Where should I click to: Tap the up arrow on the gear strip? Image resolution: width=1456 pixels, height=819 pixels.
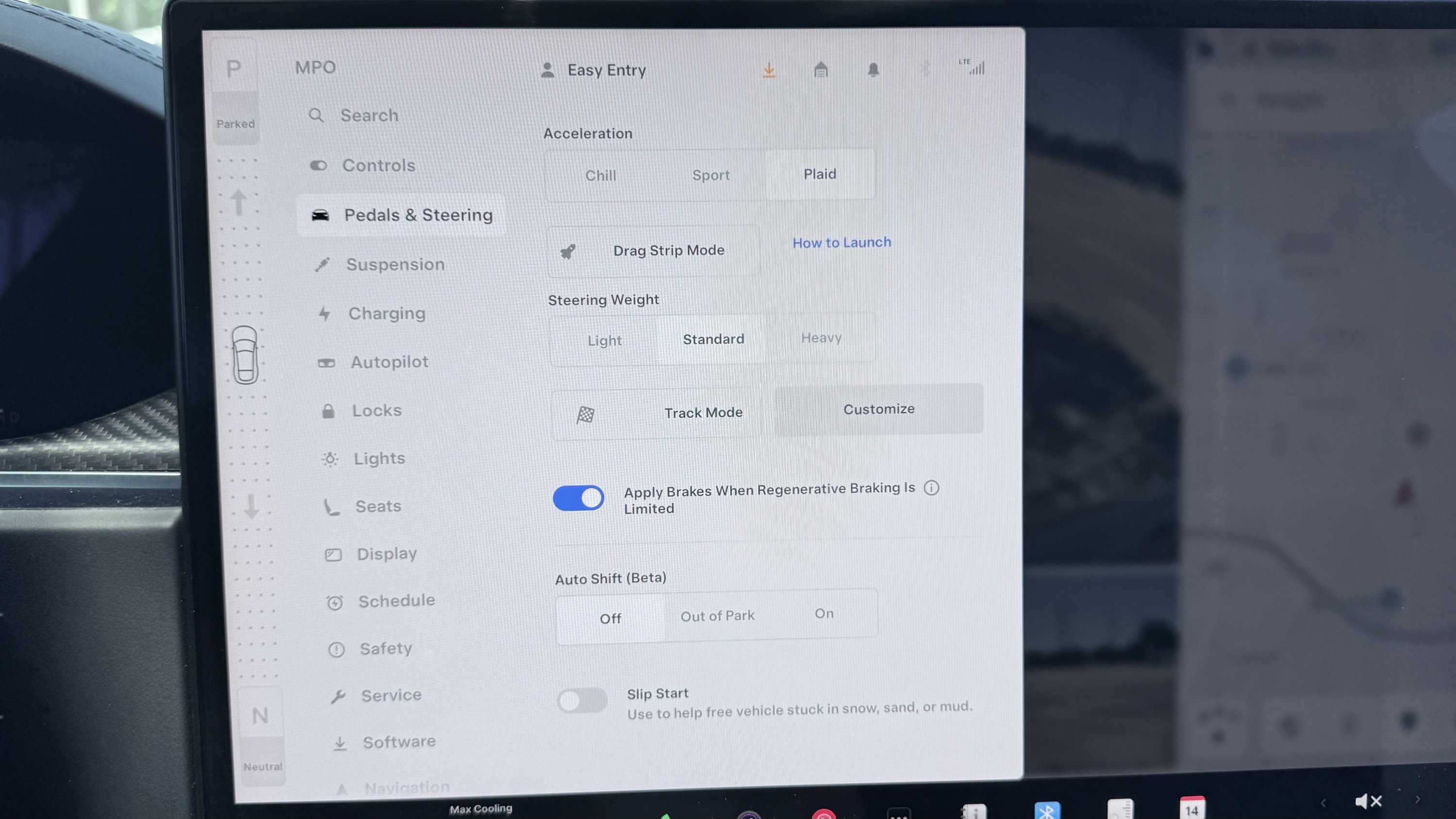click(x=238, y=202)
